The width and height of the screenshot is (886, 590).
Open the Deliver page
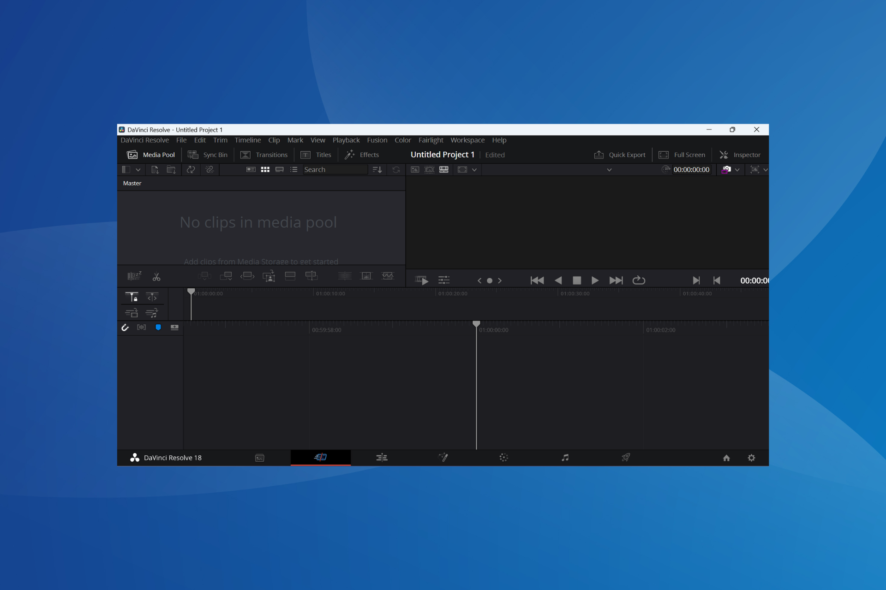coord(625,457)
